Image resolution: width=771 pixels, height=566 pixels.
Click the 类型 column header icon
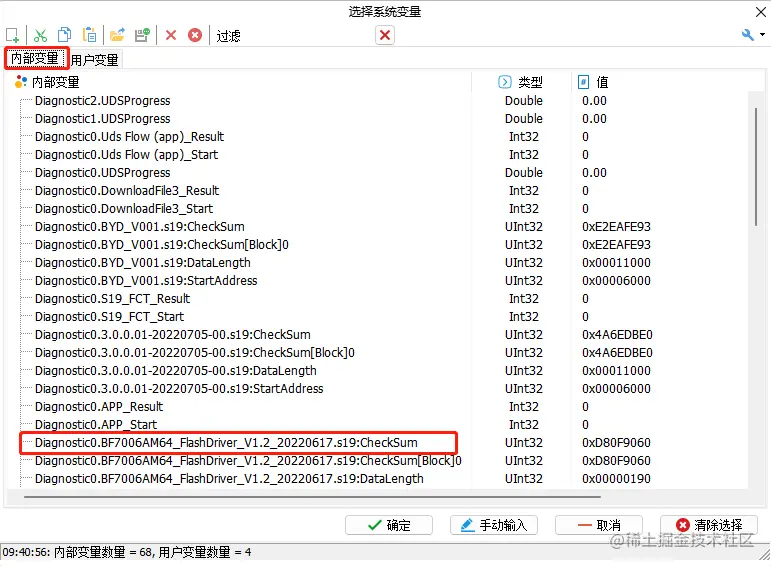tap(504, 82)
